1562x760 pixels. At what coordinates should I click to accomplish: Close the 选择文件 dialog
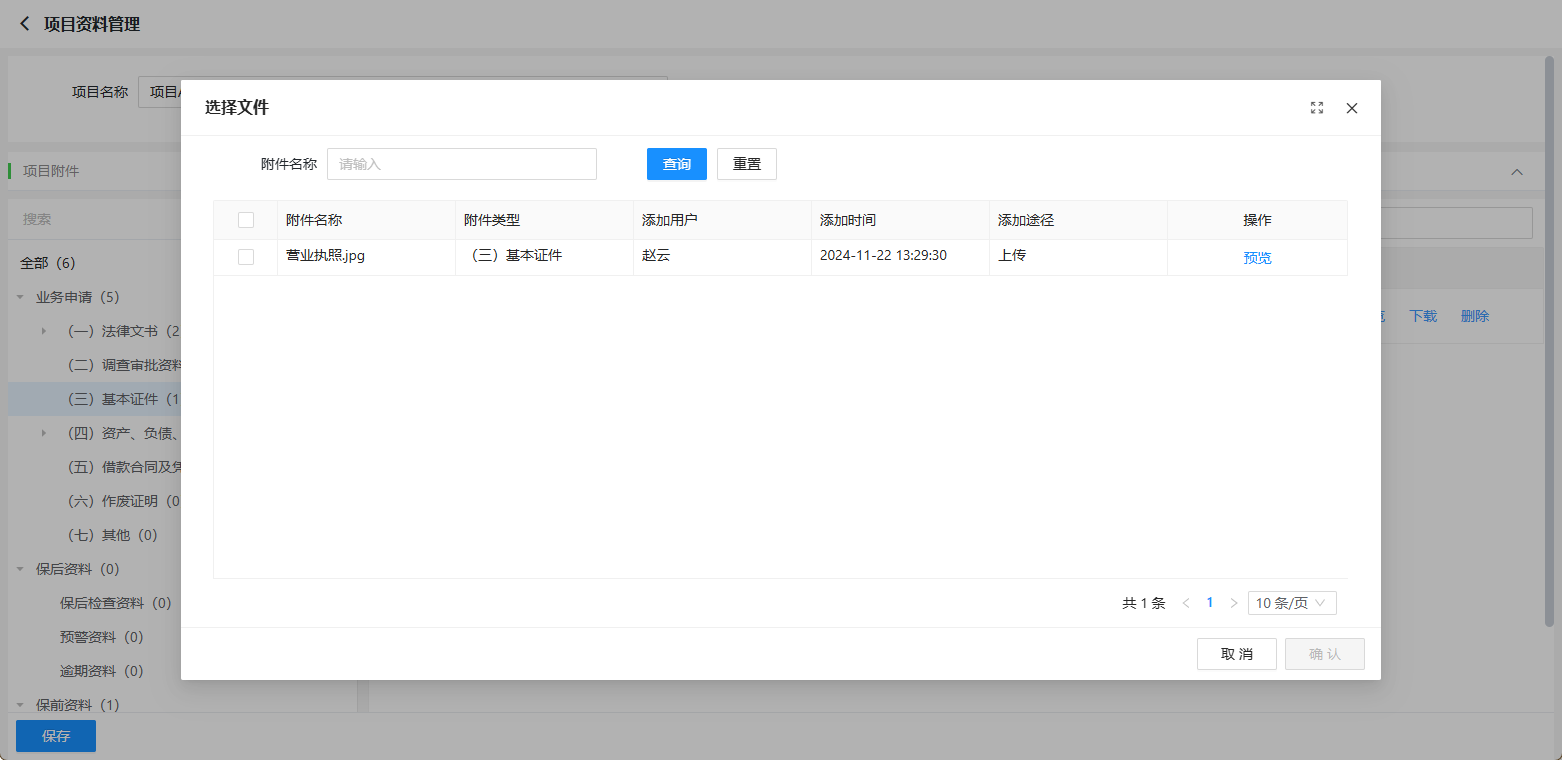(1352, 108)
